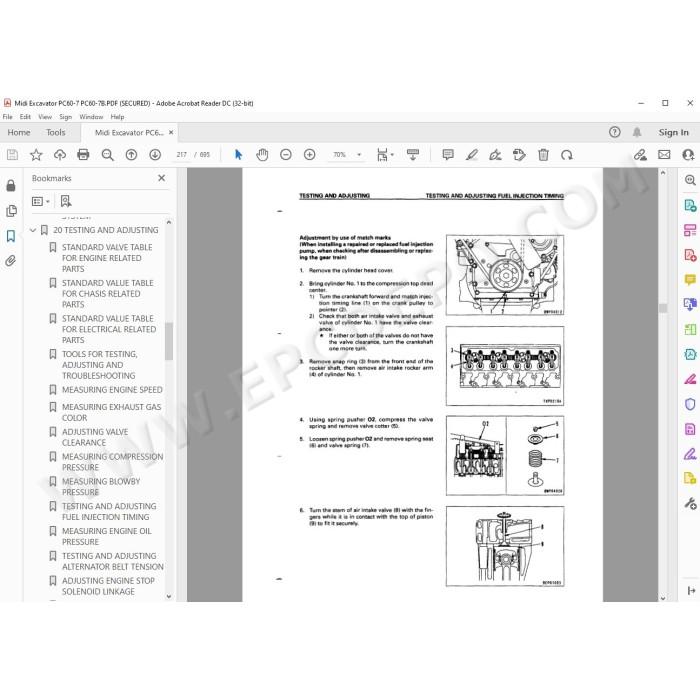Open MEASURING ENGINE OIL PRESSURE bookmark

pos(107,536)
